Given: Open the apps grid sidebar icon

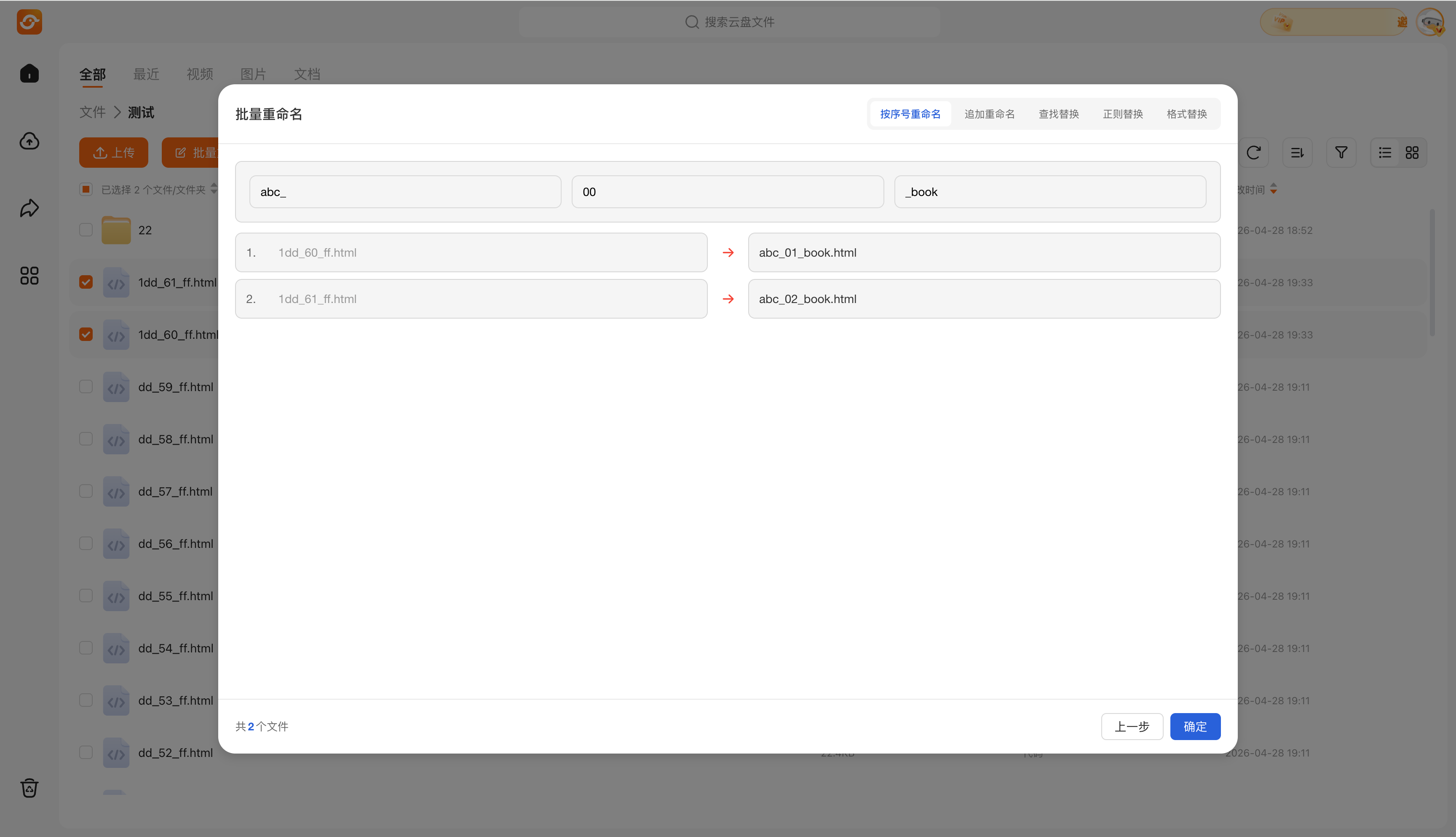Looking at the screenshot, I should pyautogui.click(x=29, y=275).
